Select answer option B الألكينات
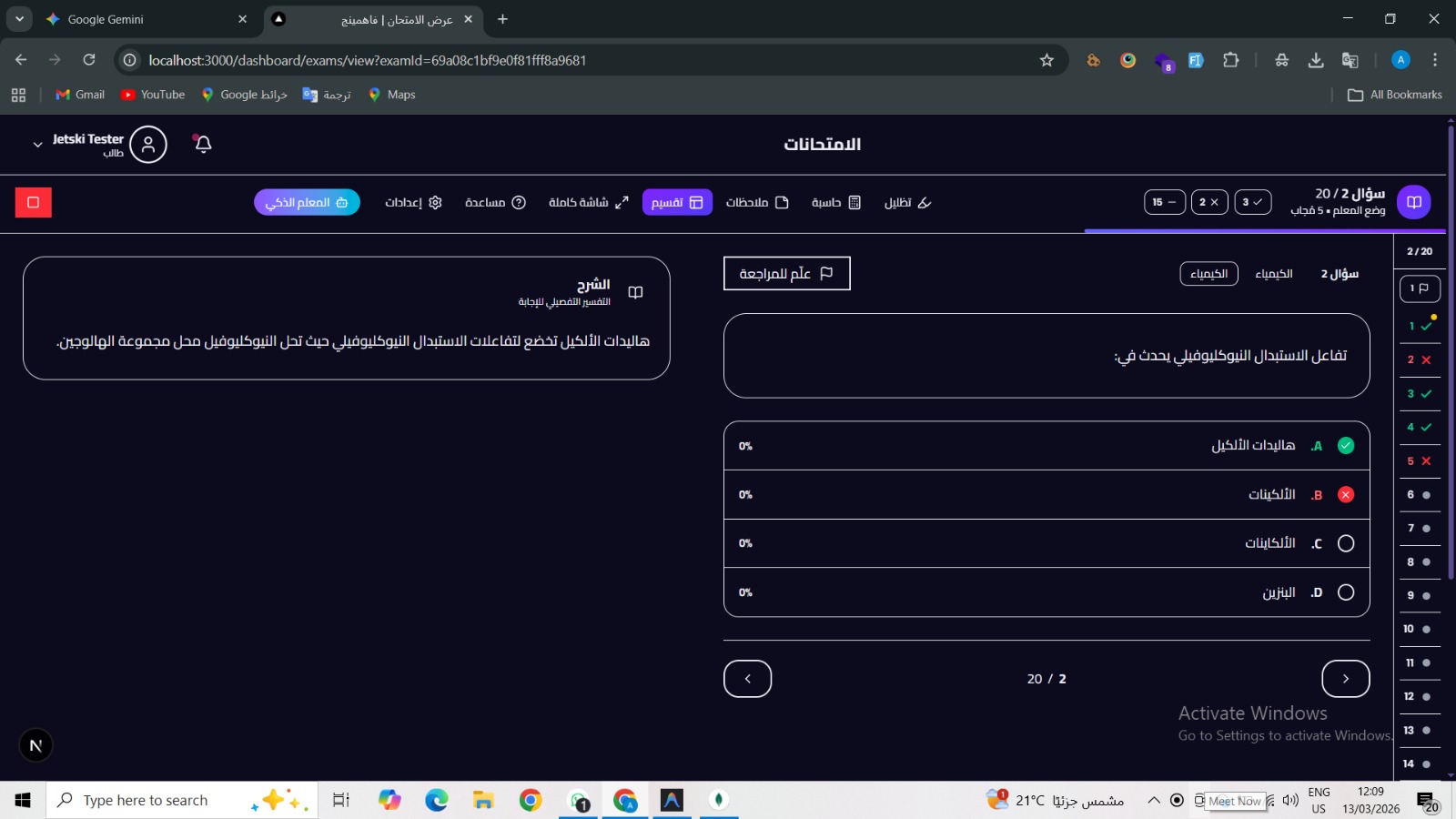1456x819 pixels. pos(1046,494)
